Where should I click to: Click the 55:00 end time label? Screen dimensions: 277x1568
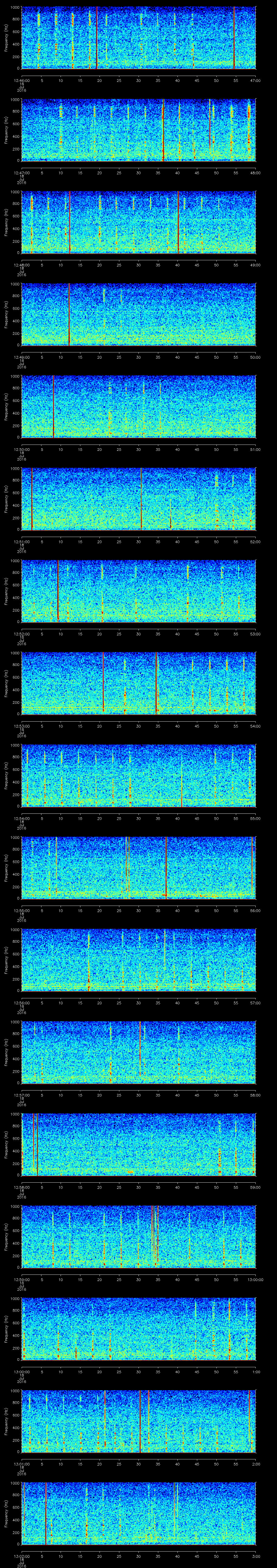(x=255, y=819)
